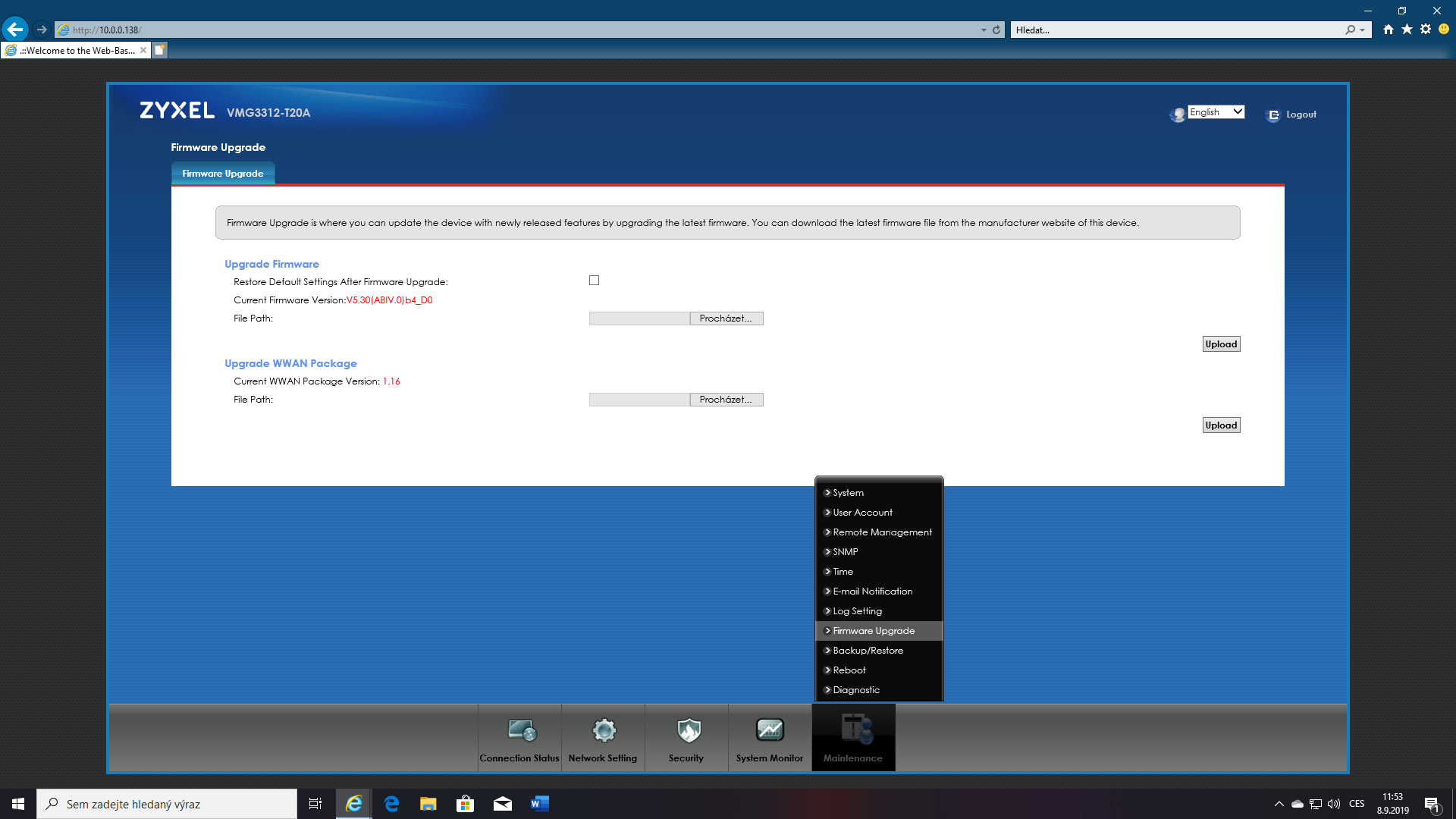Expand the address bar URL history arrow

(984, 30)
